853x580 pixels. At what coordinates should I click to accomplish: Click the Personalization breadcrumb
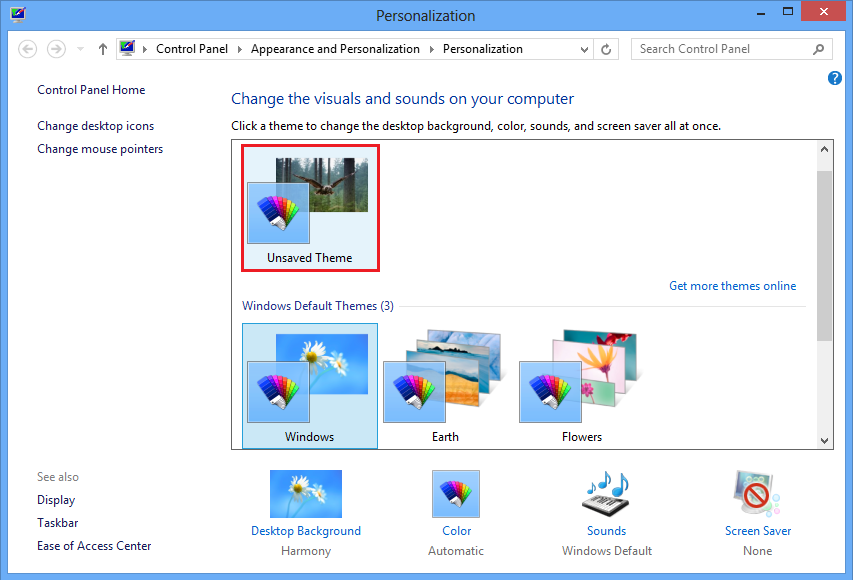pos(483,49)
